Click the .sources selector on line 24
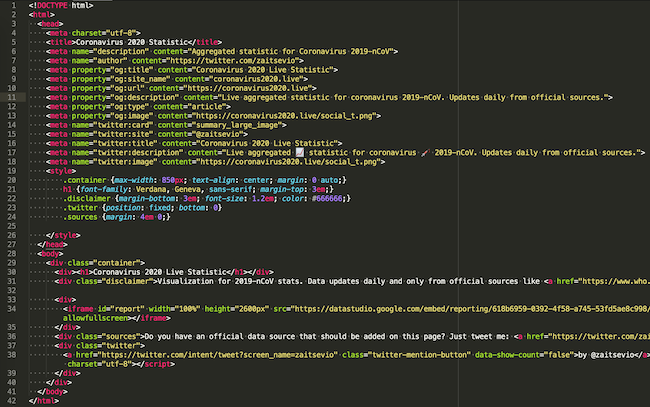 click(x=80, y=217)
